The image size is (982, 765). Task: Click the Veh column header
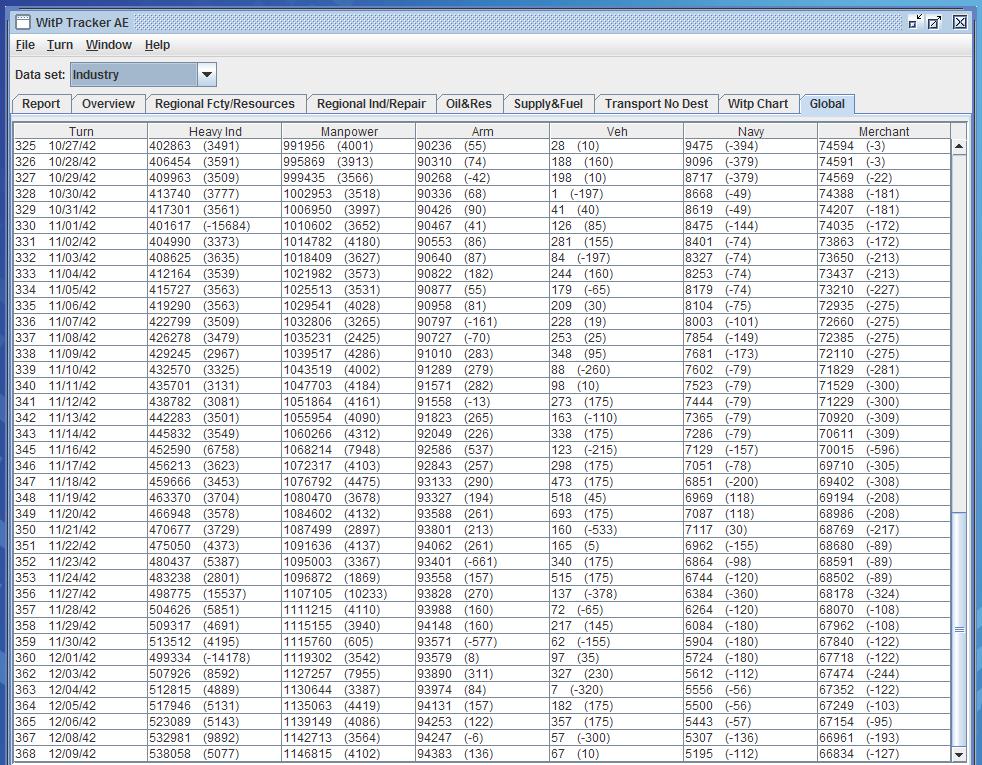pos(617,131)
